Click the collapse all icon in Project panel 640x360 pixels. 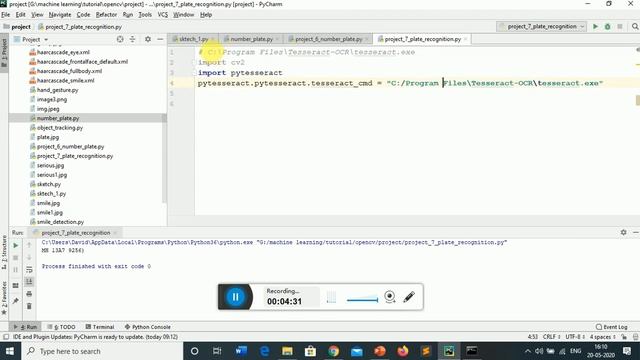[x=132, y=39]
